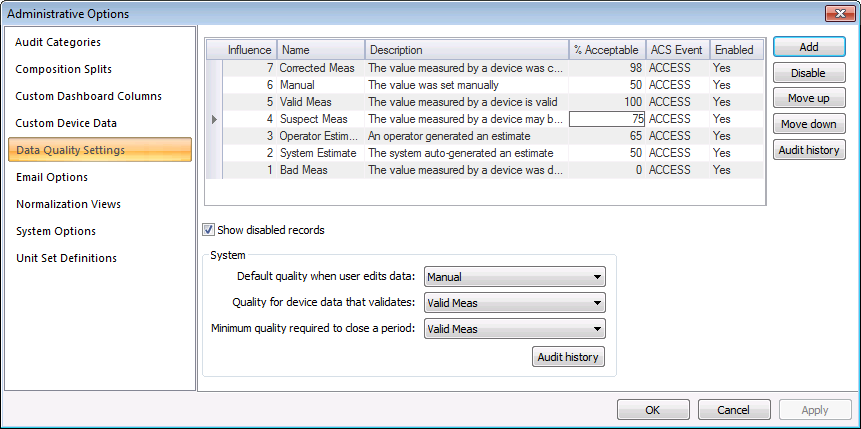Open Audit Categories section
Image resolution: width=861 pixels, height=429 pixels.
click(58, 42)
